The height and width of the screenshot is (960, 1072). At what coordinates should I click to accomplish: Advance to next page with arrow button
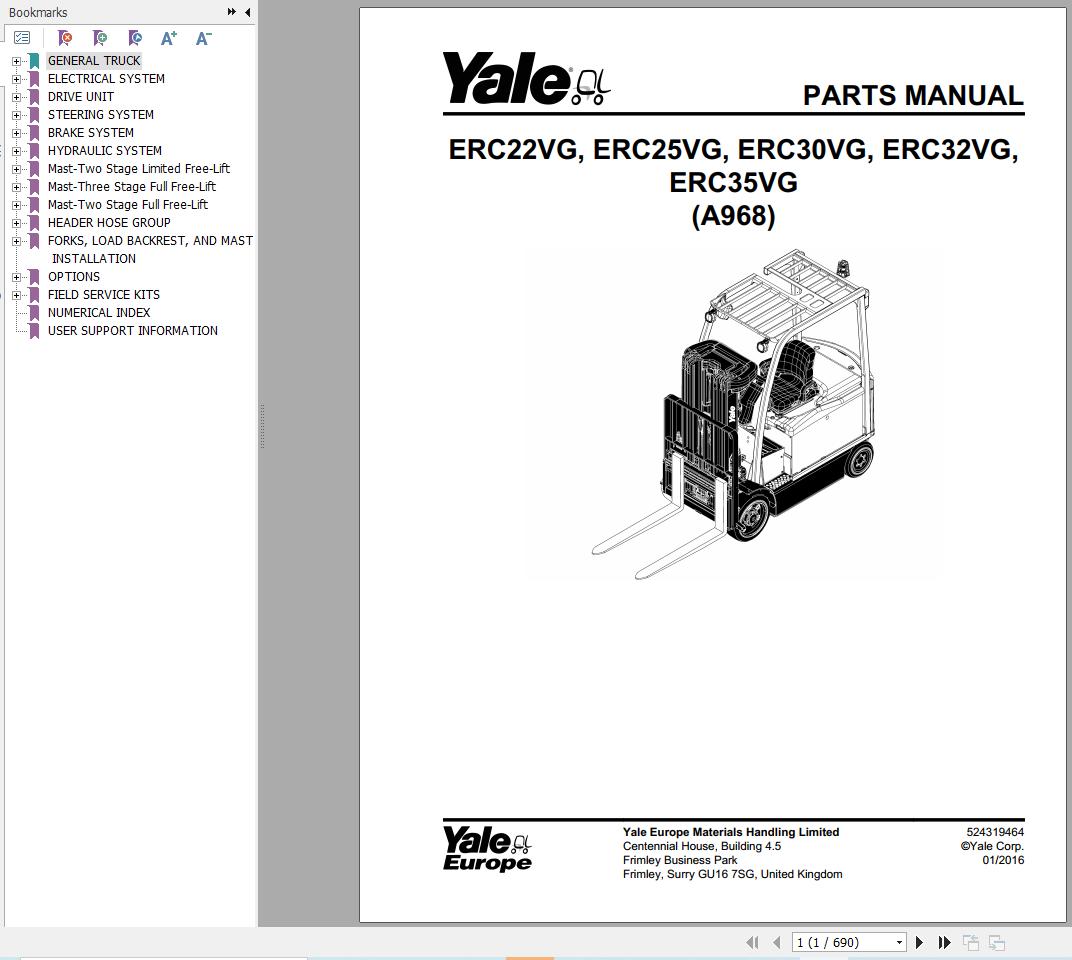coord(919,942)
